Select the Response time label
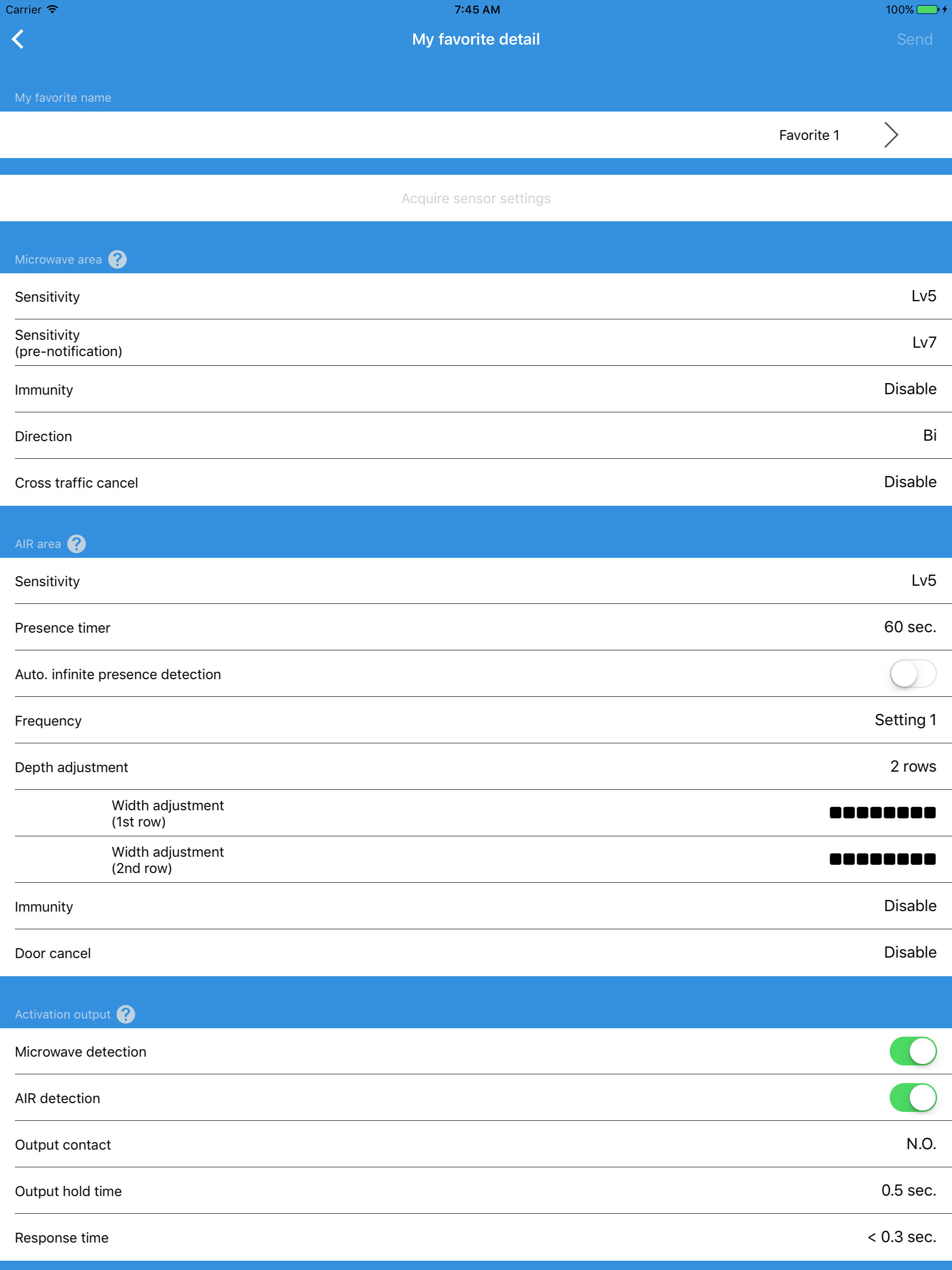Screen dimensions: 952x1270 pyautogui.click(x=61, y=1238)
